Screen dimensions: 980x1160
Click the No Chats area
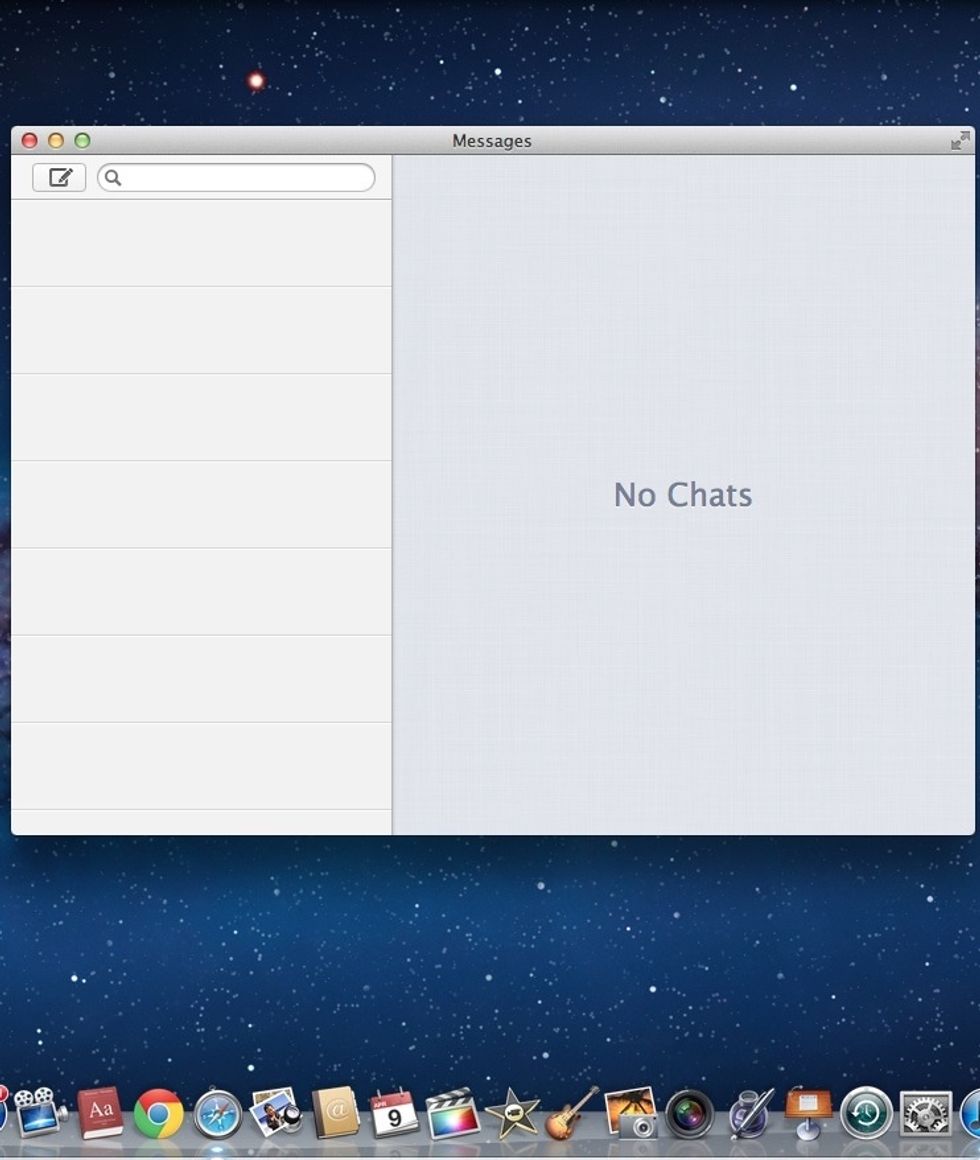683,495
